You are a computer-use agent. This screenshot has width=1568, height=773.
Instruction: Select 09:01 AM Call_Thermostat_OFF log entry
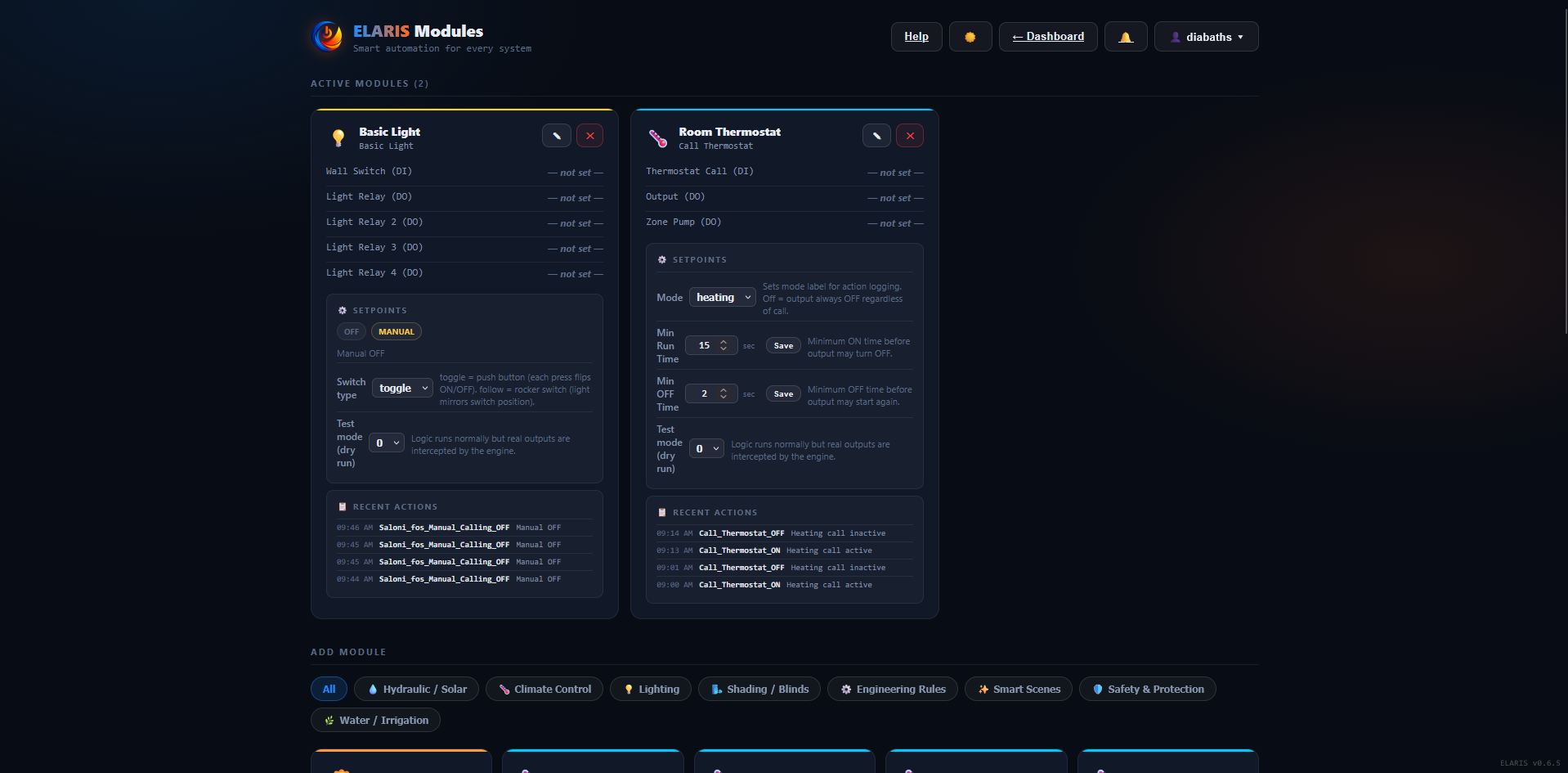(784, 568)
